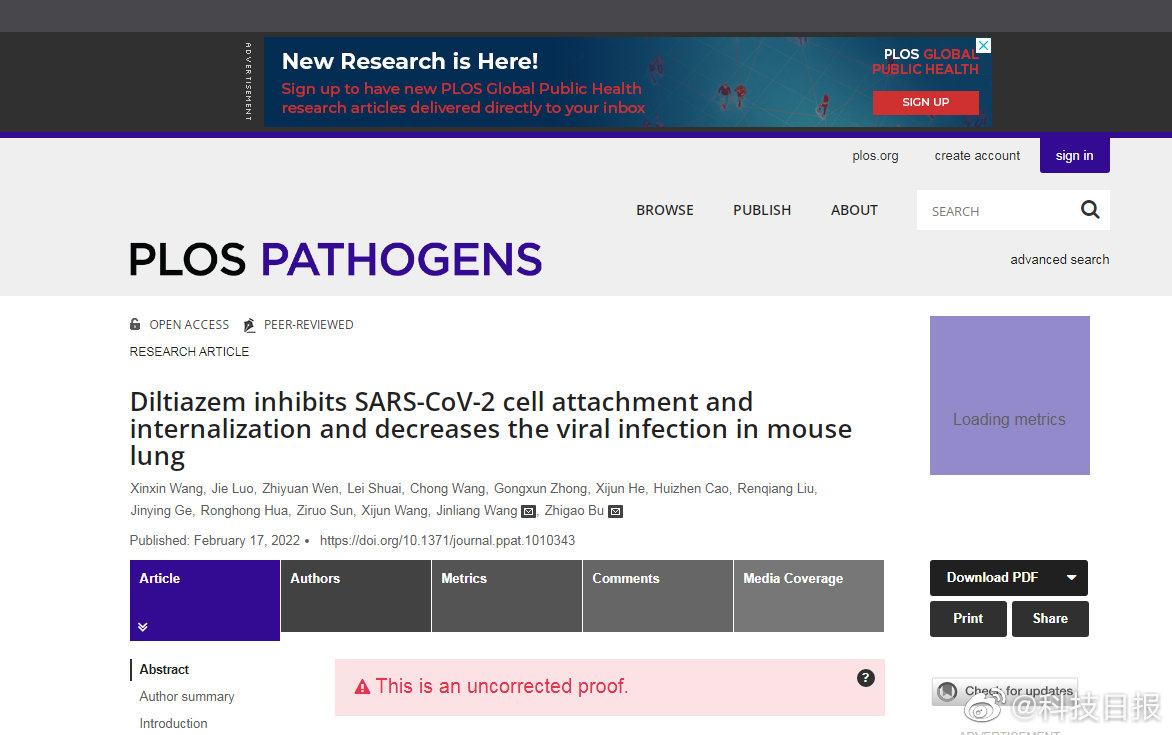Open the article DOI link
This screenshot has height=735, width=1172.
[x=447, y=541]
